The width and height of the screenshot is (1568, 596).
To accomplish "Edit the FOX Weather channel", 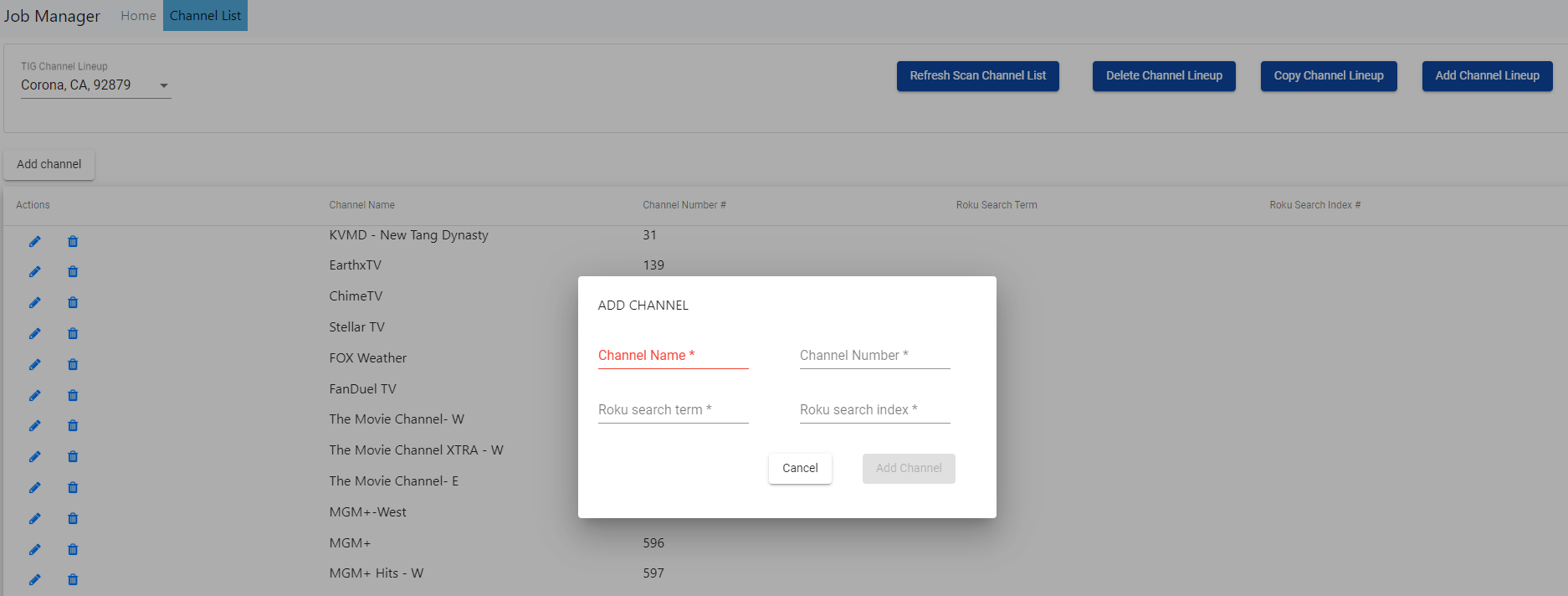I will click(34, 364).
